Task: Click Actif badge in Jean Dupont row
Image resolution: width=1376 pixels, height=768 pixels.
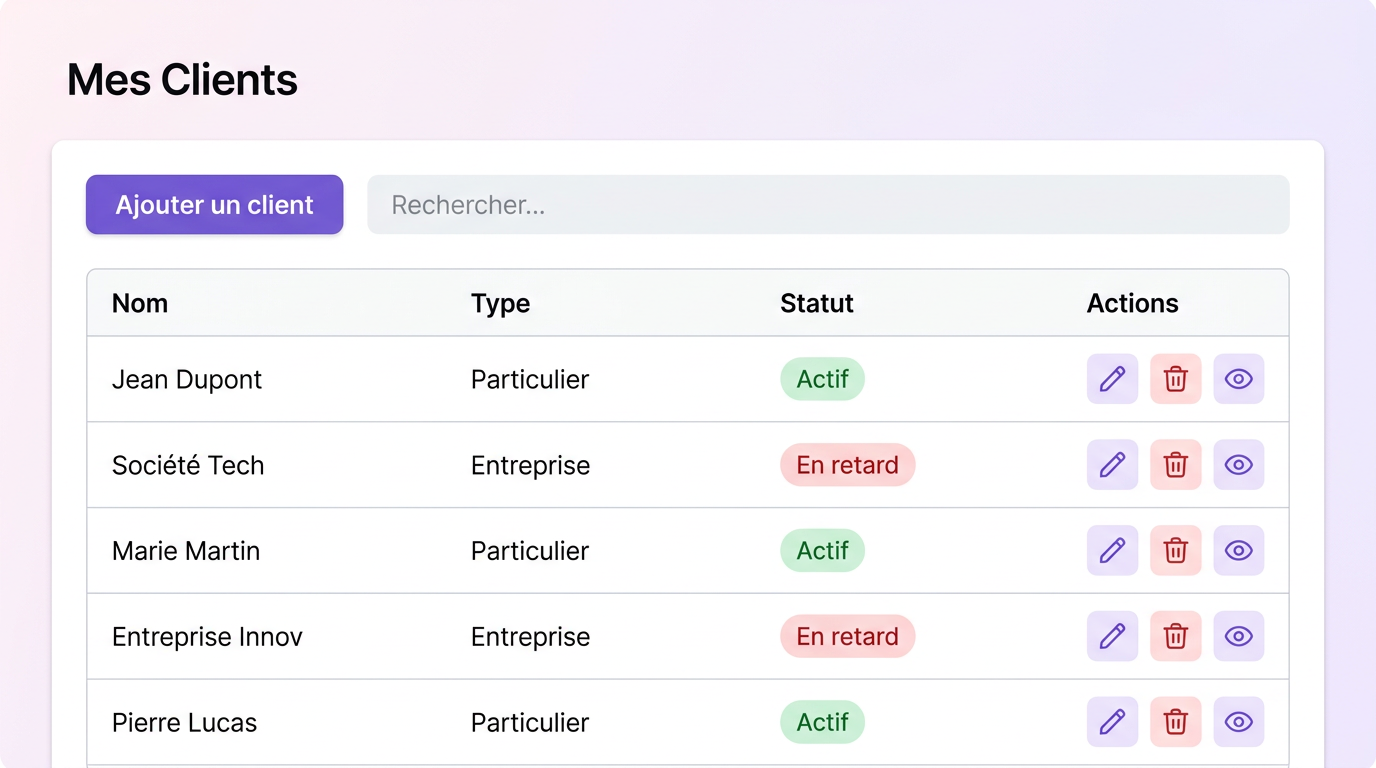Action: [x=822, y=379]
